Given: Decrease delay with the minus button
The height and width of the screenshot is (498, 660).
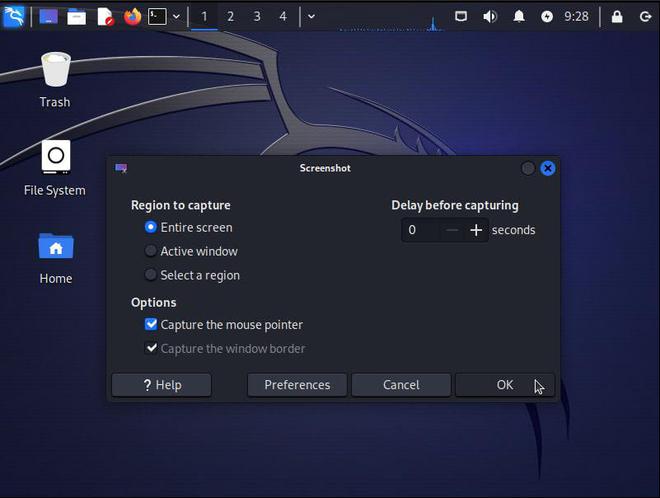Looking at the screenshot, I should pyautogui.click(x=452, y=230).
